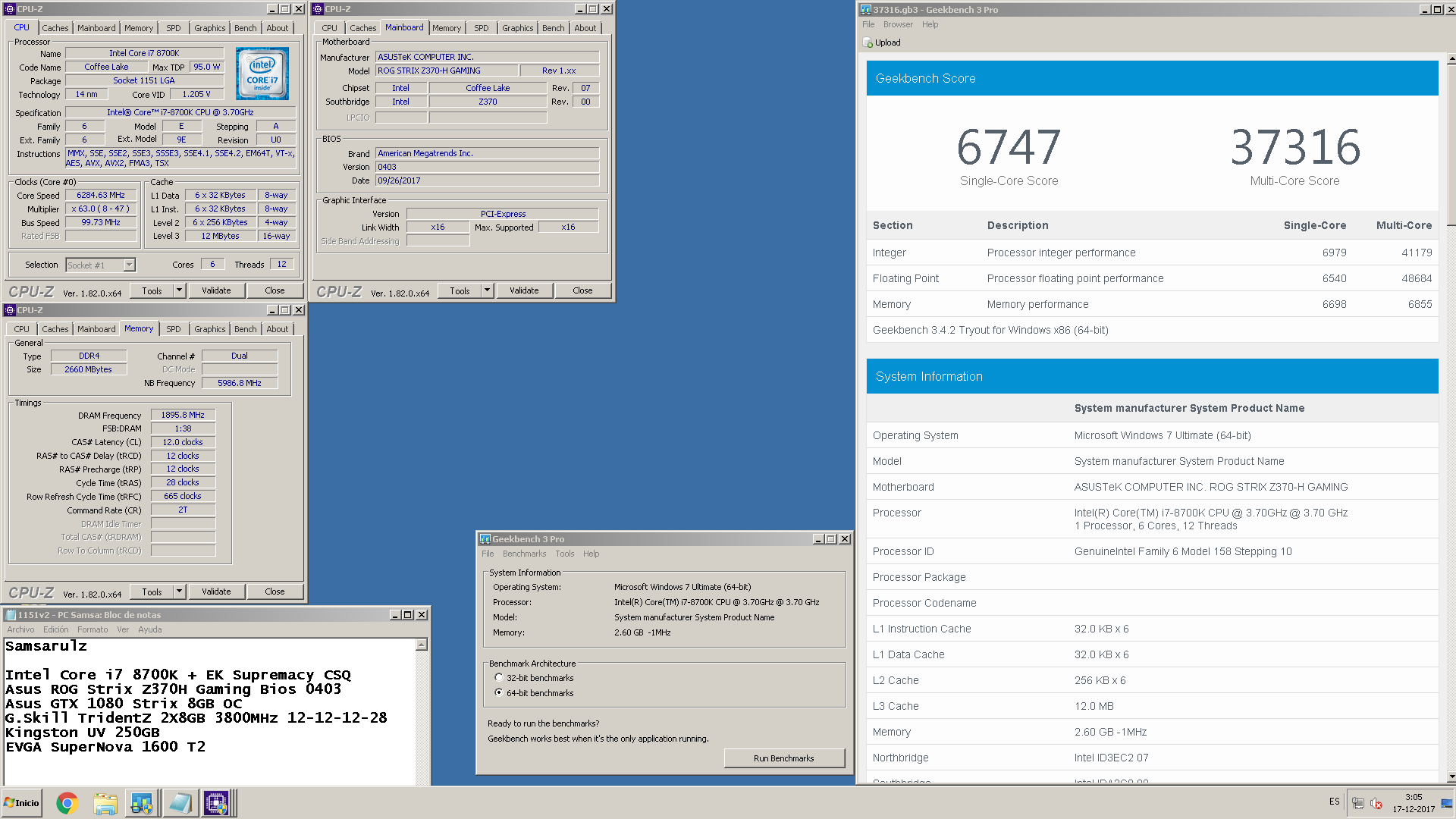
Task: Click the Floating Point row in Geekbench table
Action: 1152,278
